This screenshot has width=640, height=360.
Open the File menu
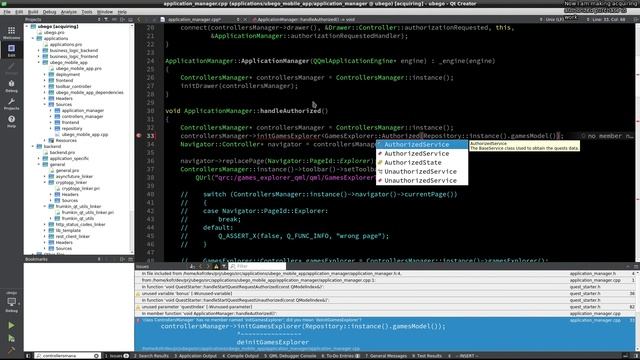click(x=7, y=12)
